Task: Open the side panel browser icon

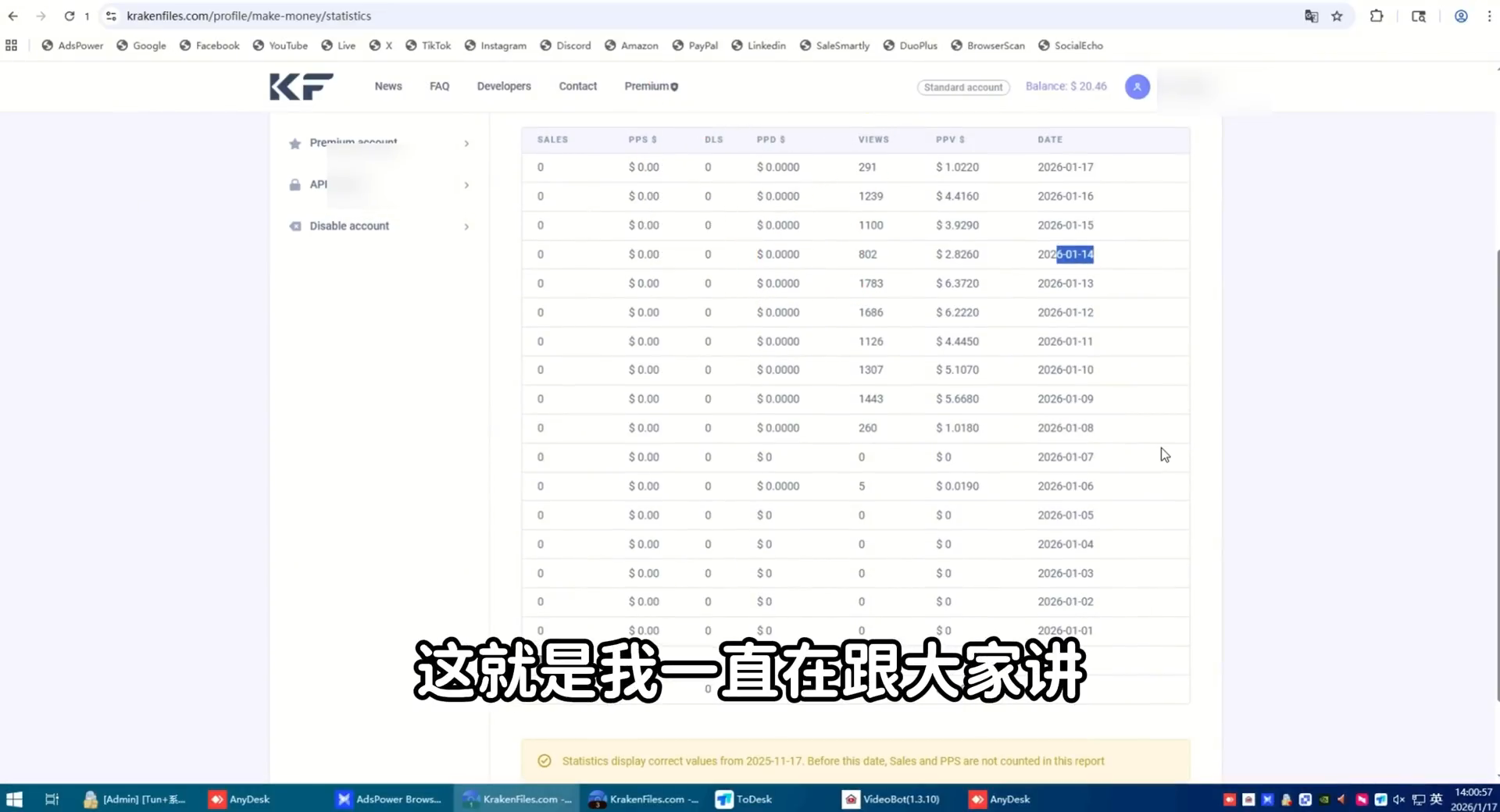Action: [x=1419, y=16]
